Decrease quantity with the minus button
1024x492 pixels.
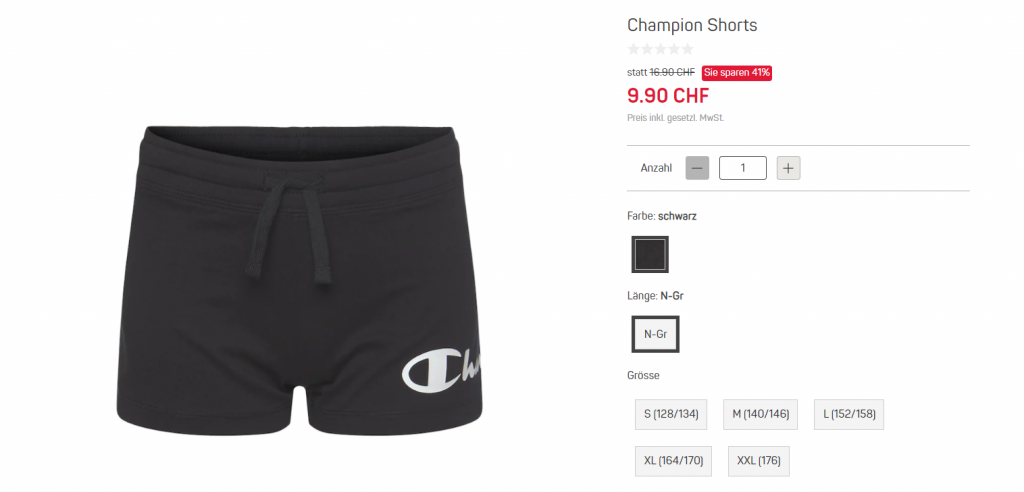(x=697, y=168)
